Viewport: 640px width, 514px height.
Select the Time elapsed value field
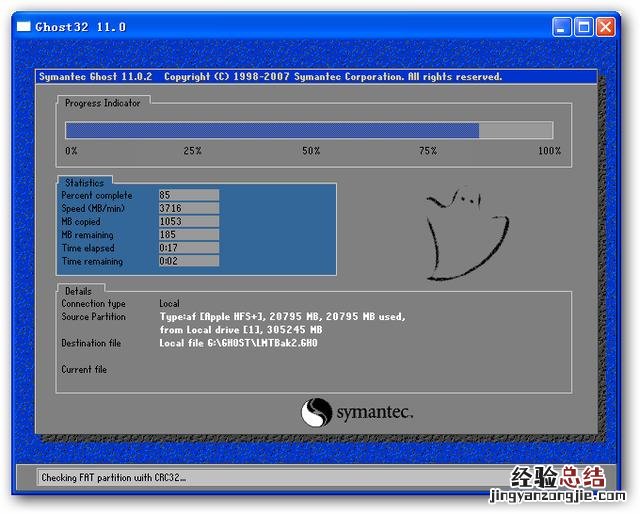[x=188, y=247]
